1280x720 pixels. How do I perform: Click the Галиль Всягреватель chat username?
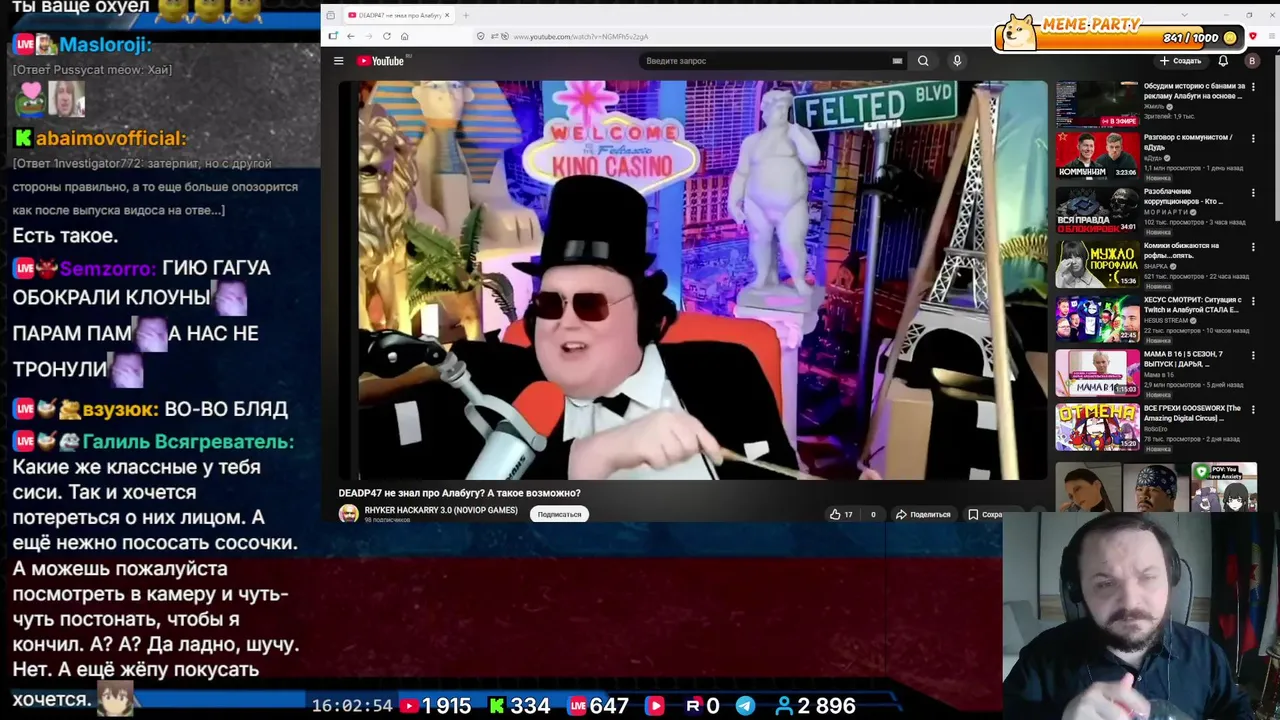pos(188,441)
